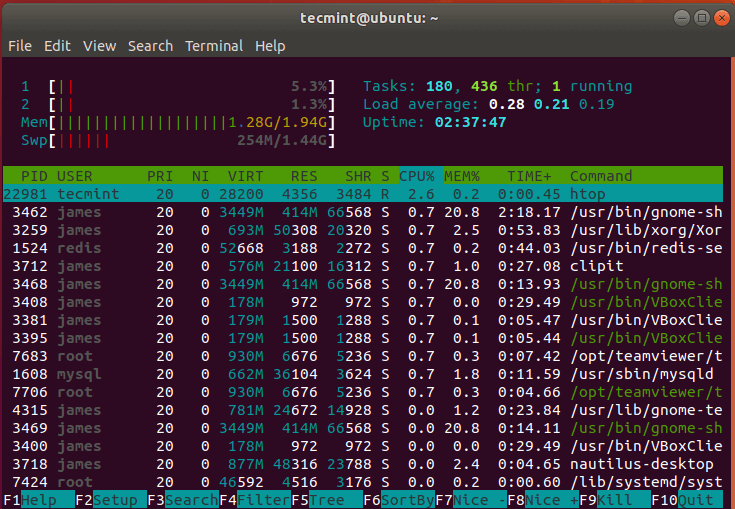Sort by the MEM% column header
The width and height of the screenshot is (735, 509).
coord(462,176)
